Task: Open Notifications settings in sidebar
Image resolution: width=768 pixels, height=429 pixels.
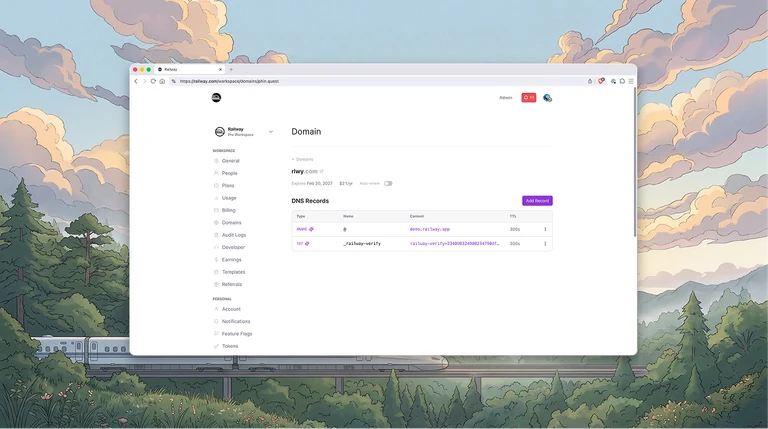Action: [232, 321]
